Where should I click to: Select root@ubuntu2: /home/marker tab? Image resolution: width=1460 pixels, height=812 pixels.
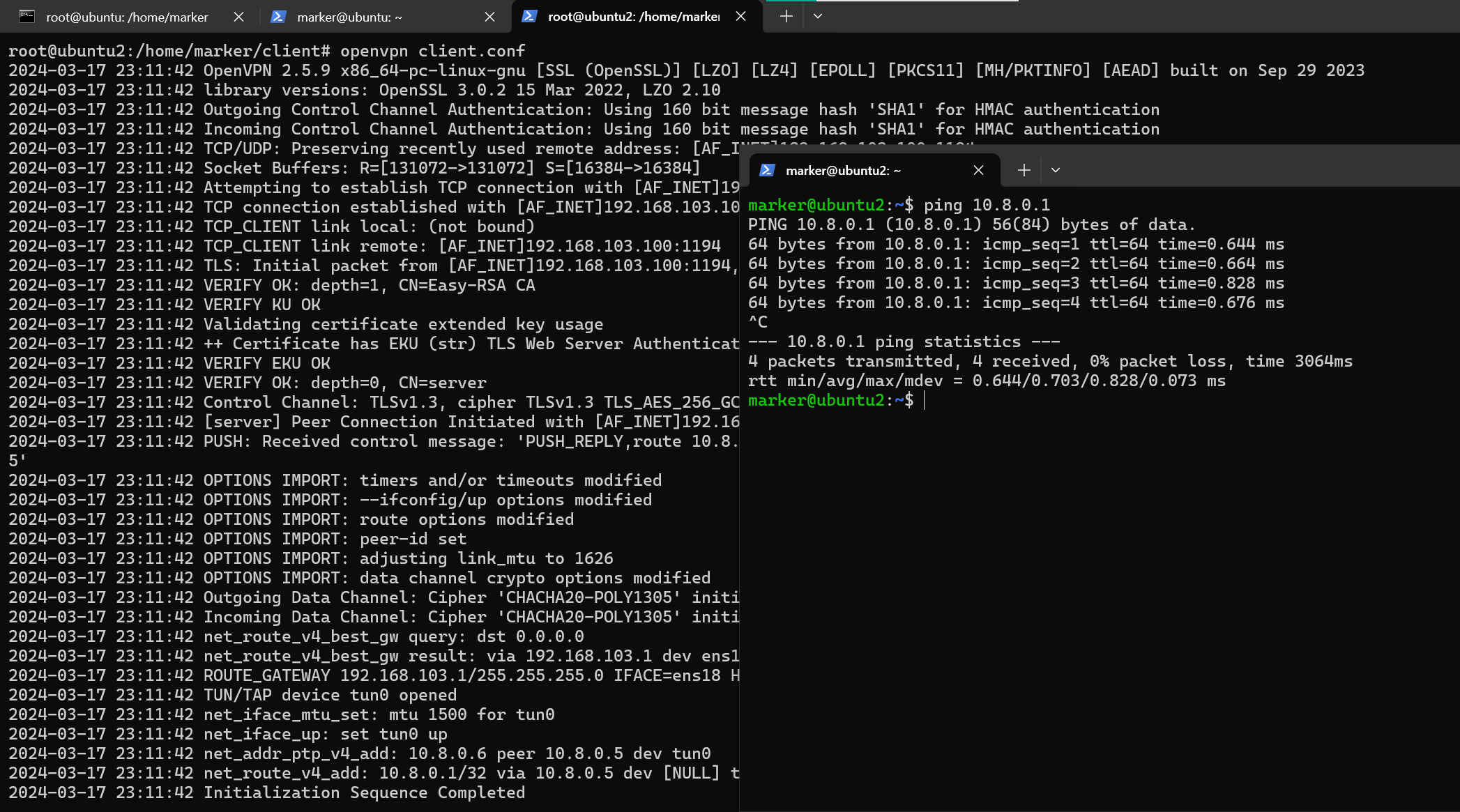[633, 16]
